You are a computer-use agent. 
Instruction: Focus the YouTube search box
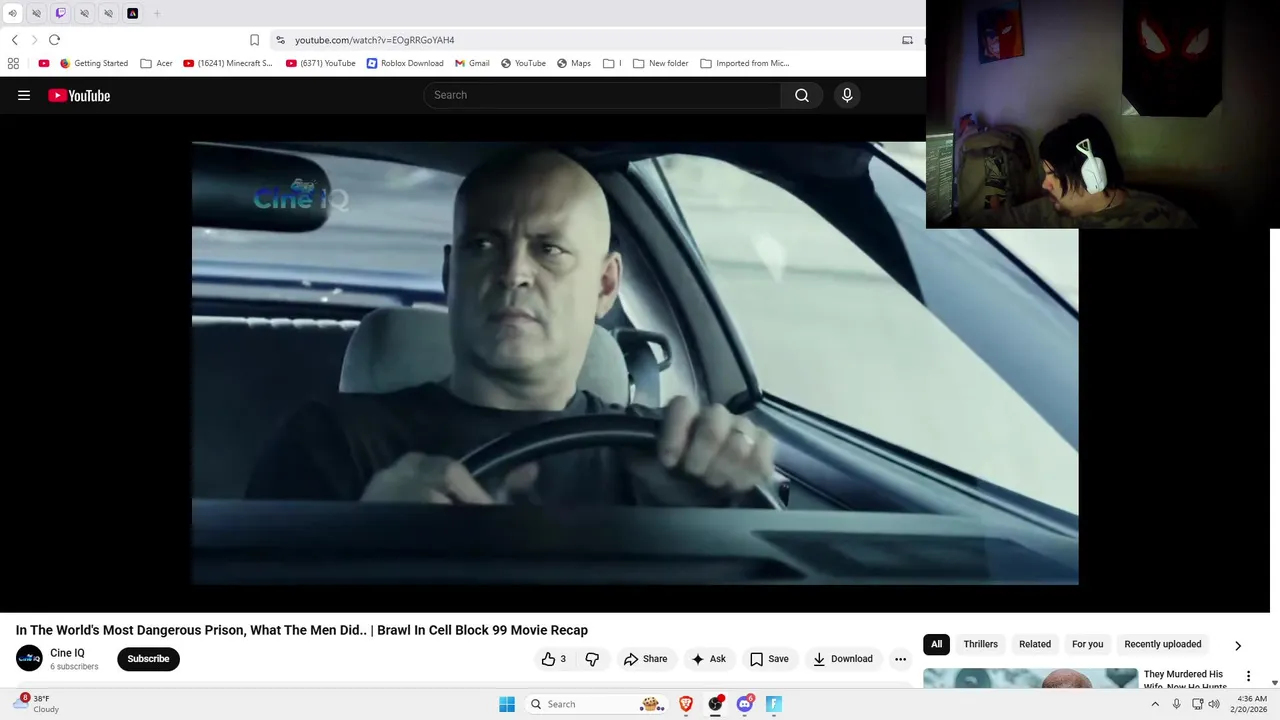[x=601, y=95]
